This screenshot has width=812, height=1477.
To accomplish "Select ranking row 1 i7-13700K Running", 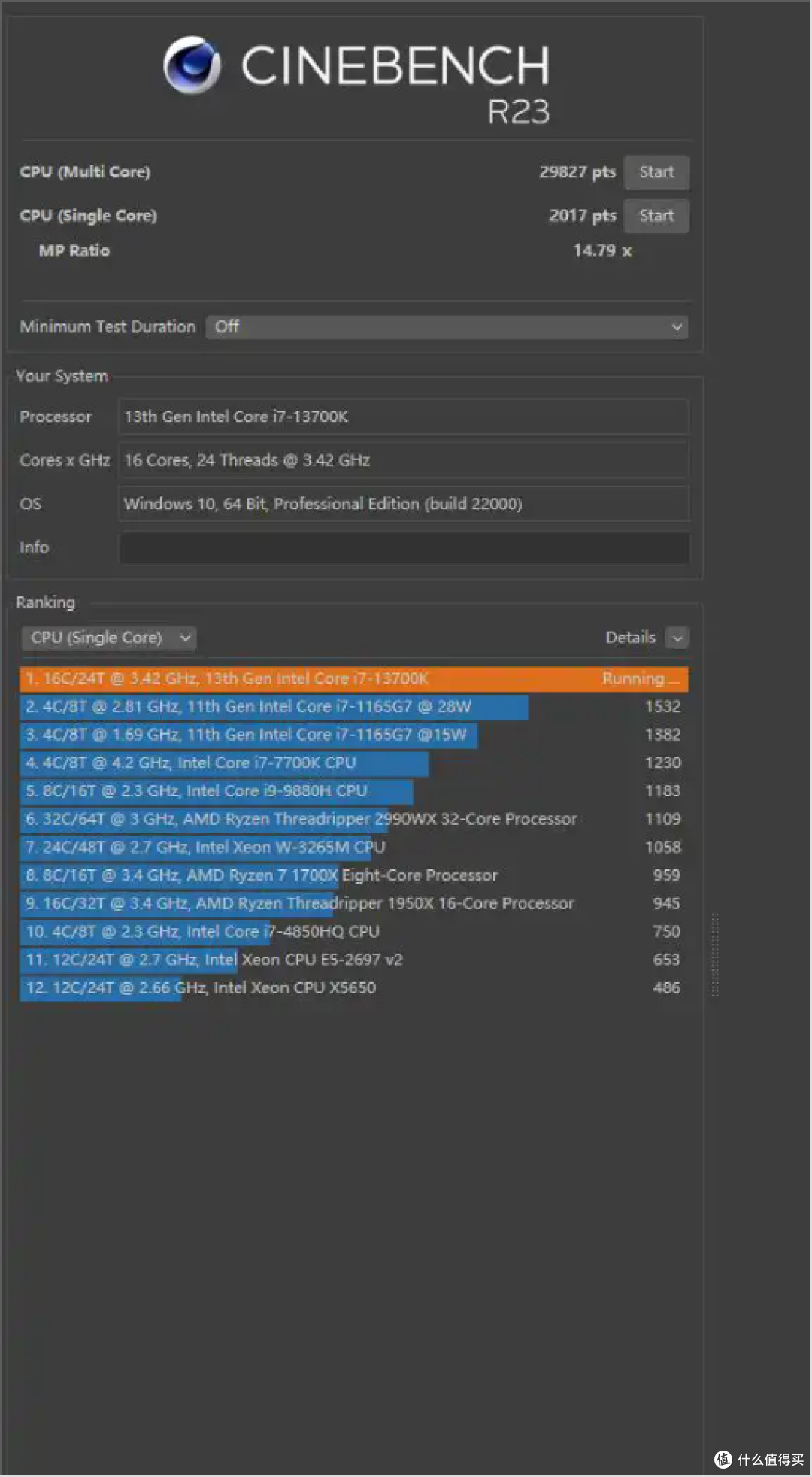I will tap(354, 679).
